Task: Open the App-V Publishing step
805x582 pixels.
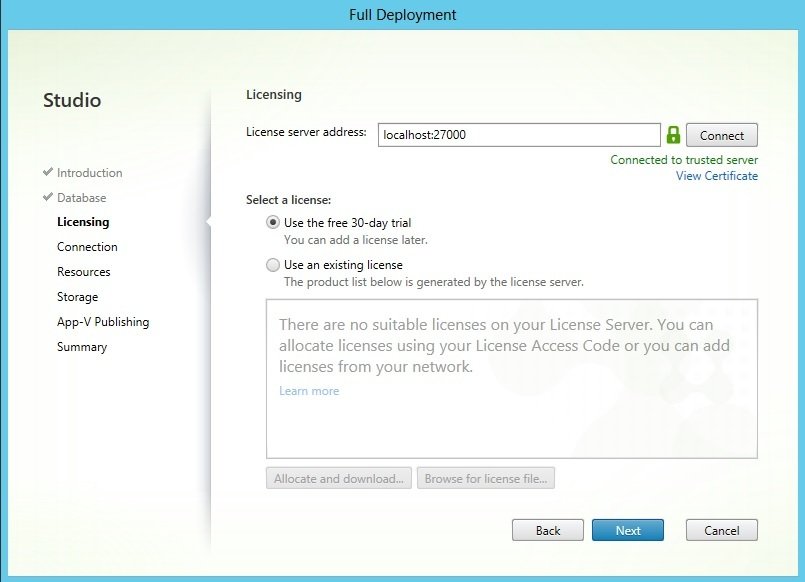Action: (103, 322)
